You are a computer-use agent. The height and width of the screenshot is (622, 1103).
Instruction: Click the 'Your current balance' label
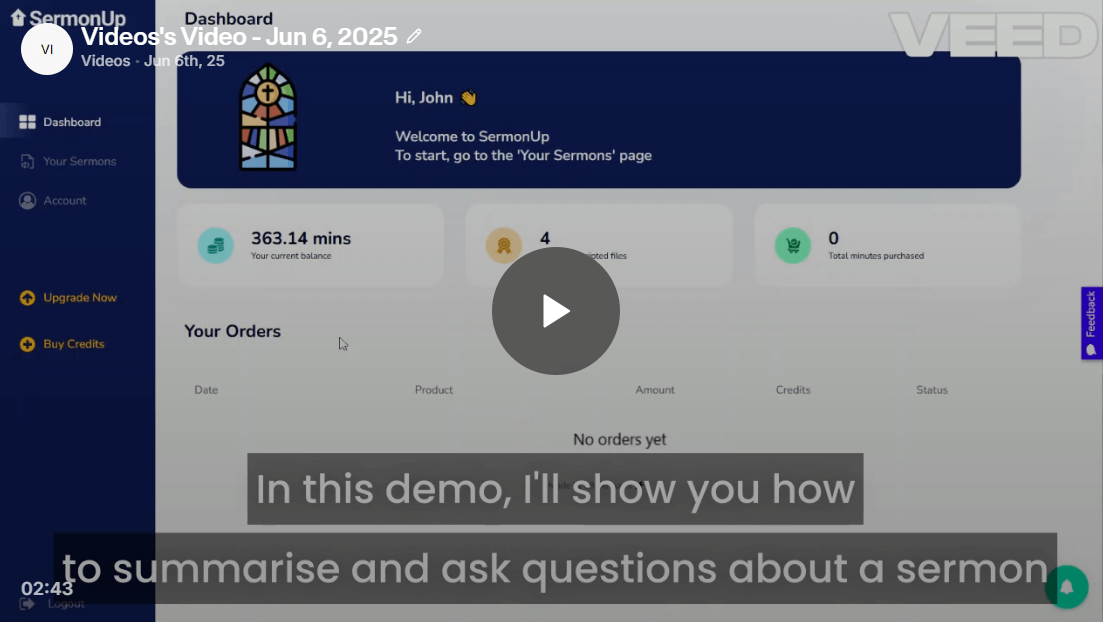[x=291, y=256]
